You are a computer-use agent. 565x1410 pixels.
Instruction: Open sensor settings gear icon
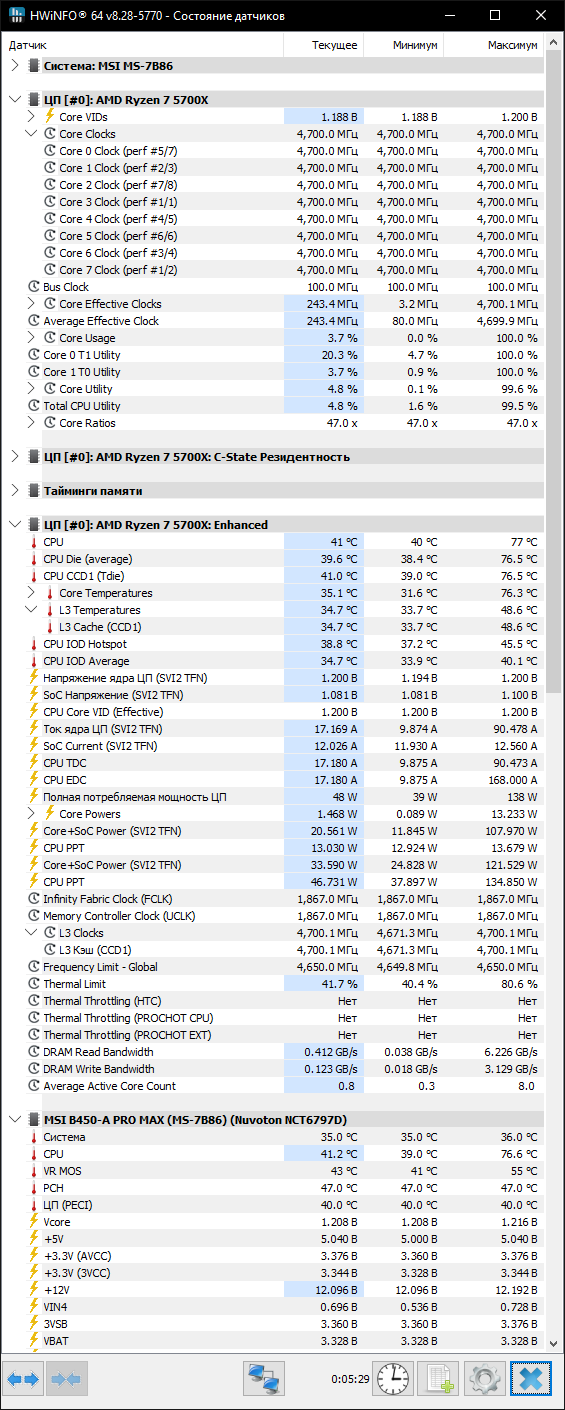click(484, 1379)
